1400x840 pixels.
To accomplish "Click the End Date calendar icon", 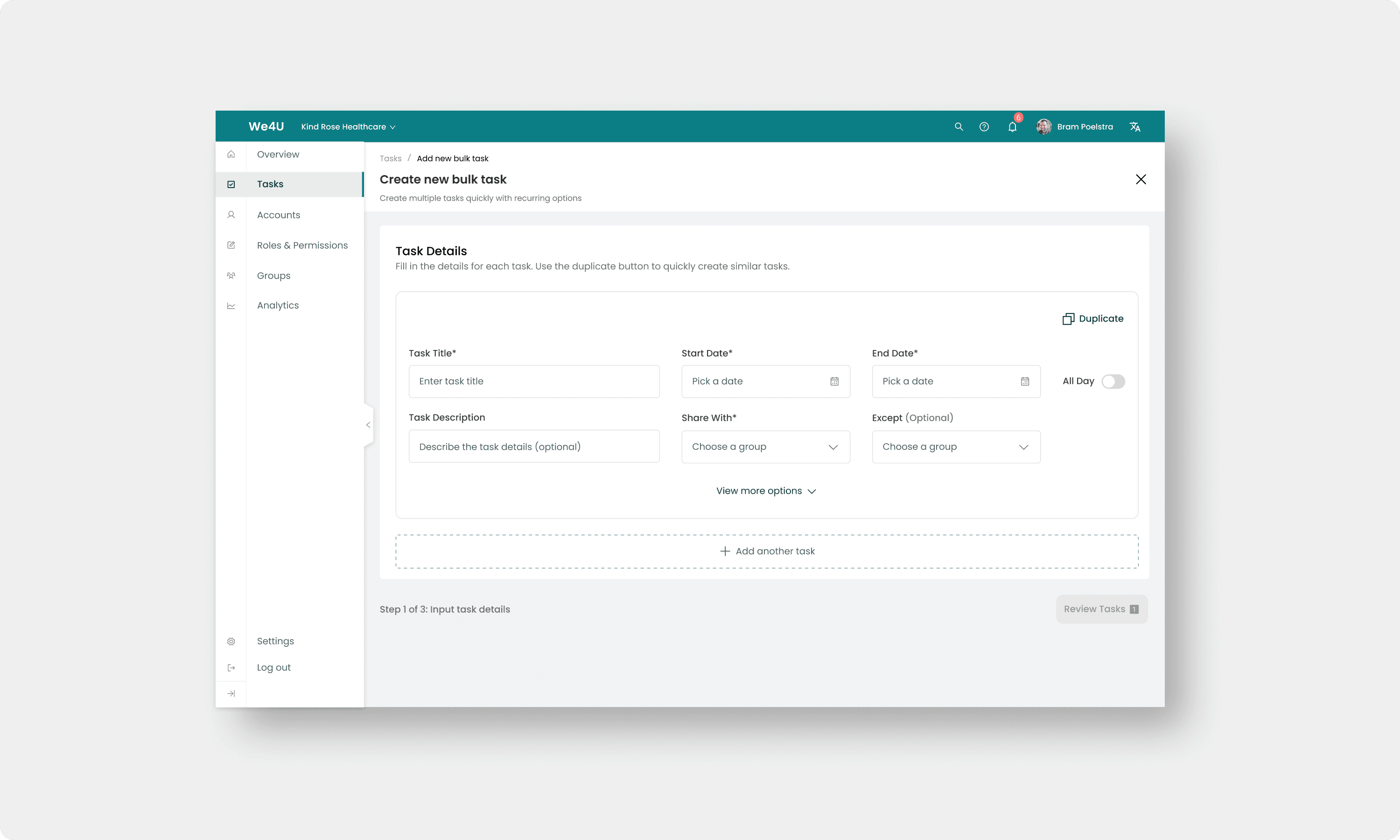I will pos(1025,382).
